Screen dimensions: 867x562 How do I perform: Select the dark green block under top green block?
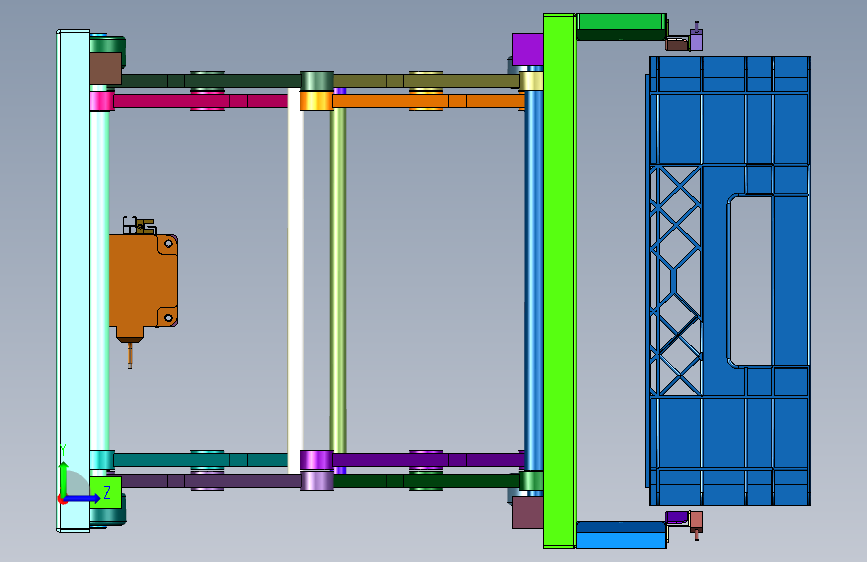[x=620, y=35]
